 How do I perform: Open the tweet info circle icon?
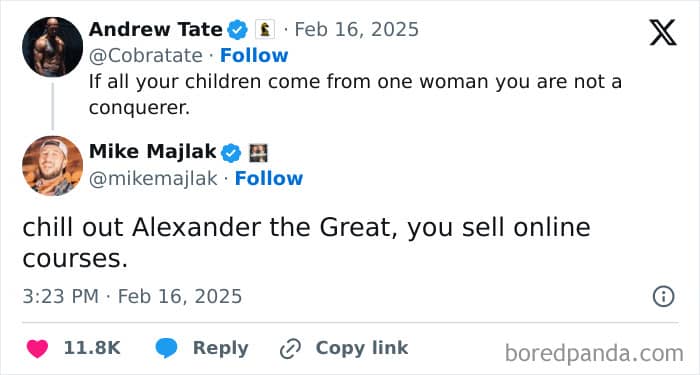click(663, 296)
